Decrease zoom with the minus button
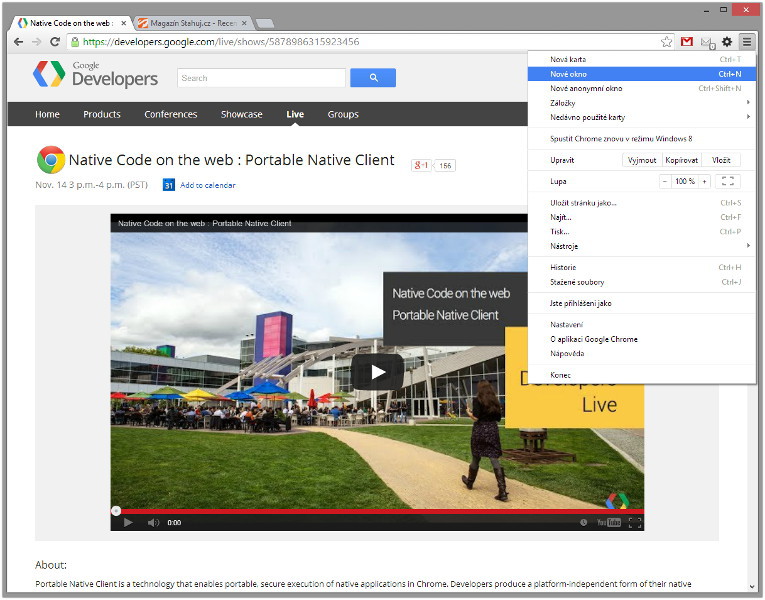Image resolution: width=765 pixels, height=600 pixels. pos(664,181)
